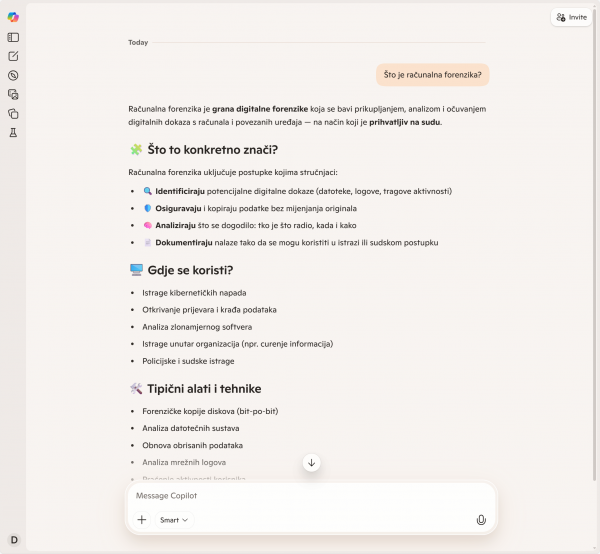Start a new chat with compose icon

13,56
